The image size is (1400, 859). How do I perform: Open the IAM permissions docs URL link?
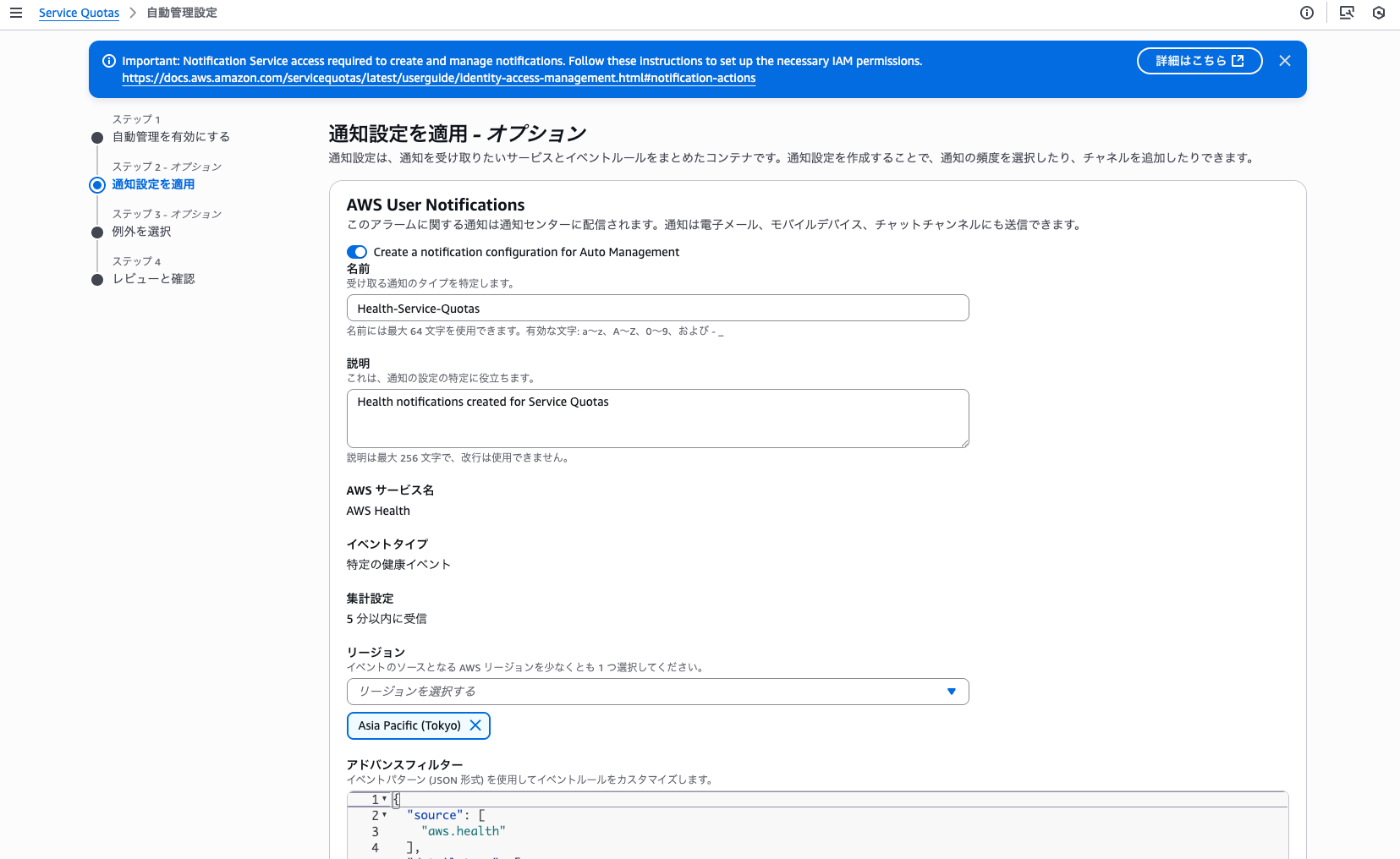coord(438,78)
